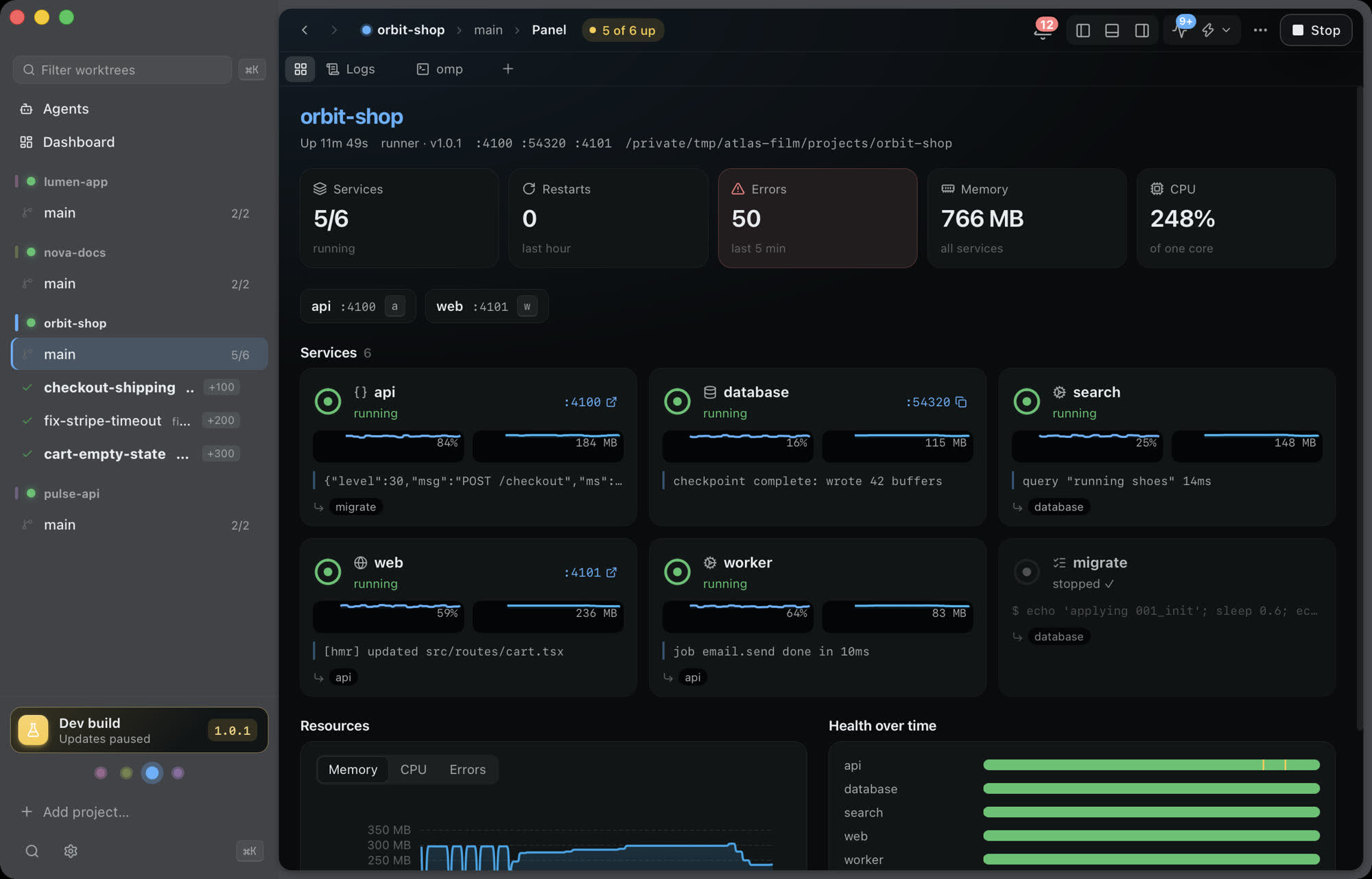This screenshot has width=1372, height=879.
Task: Select checkout-shipping worktree
Action: 139,388
